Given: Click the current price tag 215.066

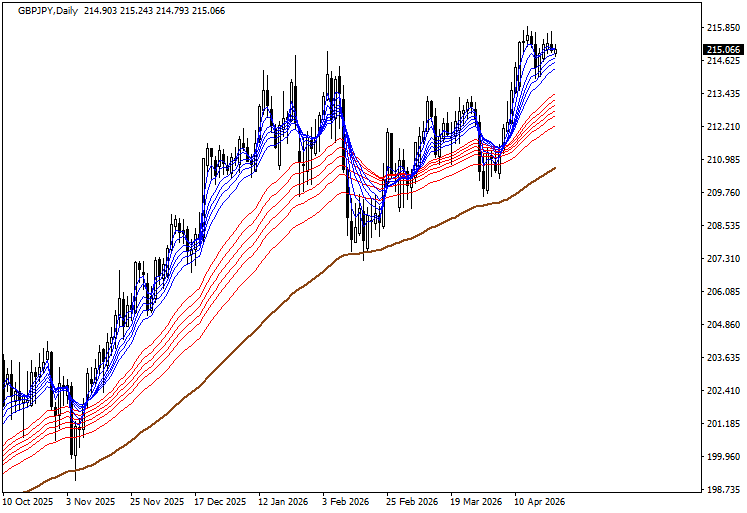Looking at the screenshot, I should [x=723, y=50].
